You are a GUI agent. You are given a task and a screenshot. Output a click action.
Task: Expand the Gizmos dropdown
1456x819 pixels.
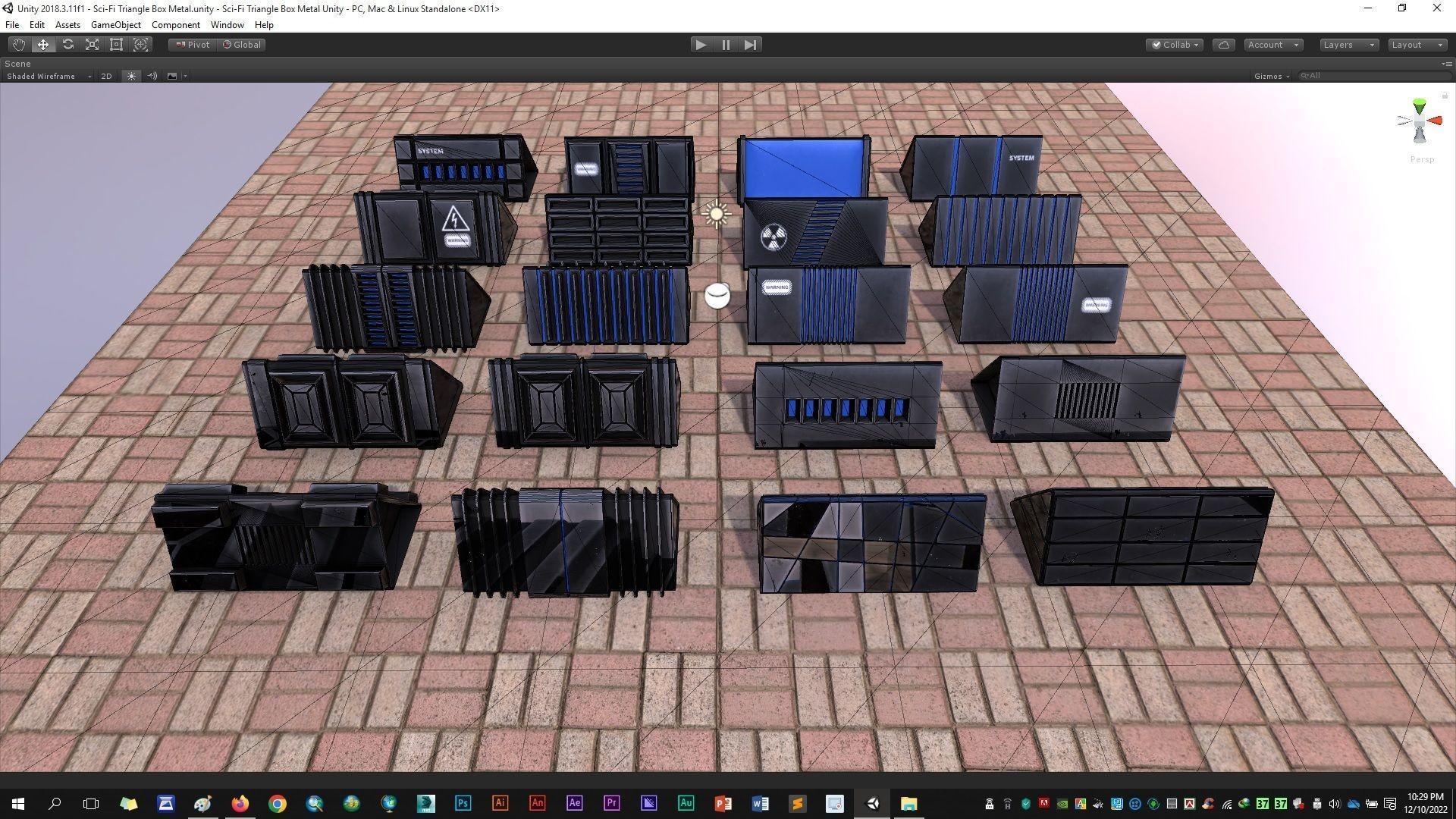tap(1272, 76)
